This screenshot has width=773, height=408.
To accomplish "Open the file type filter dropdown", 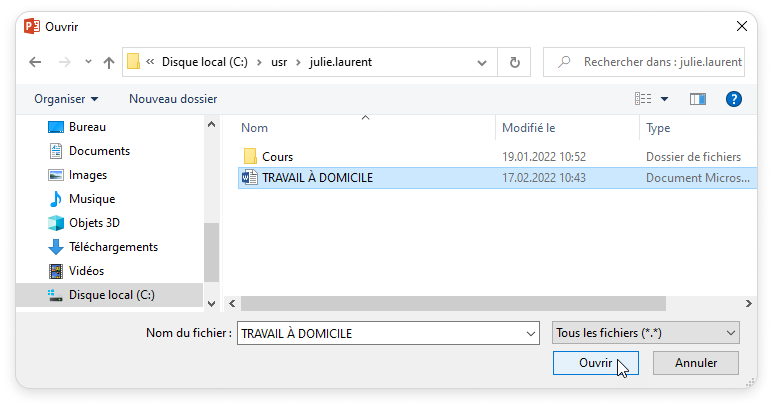I will pos(645,333).
